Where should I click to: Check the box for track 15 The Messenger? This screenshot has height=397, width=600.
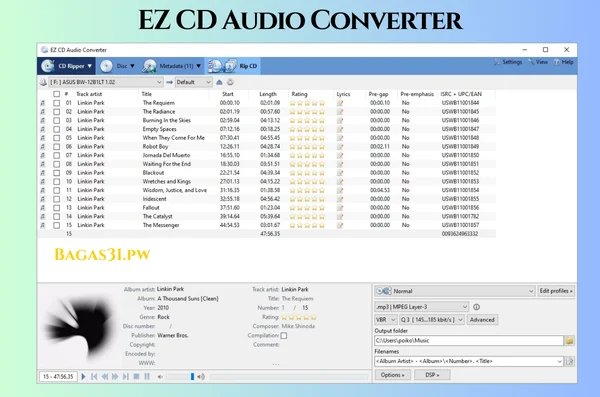(x=57, y=225)
